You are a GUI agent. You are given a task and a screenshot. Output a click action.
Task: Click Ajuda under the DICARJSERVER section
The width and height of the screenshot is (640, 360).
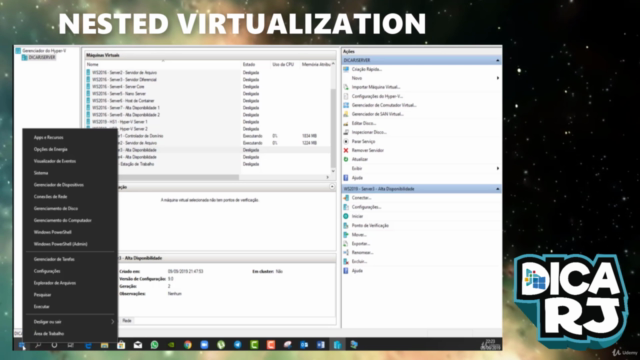coord(357,178)
